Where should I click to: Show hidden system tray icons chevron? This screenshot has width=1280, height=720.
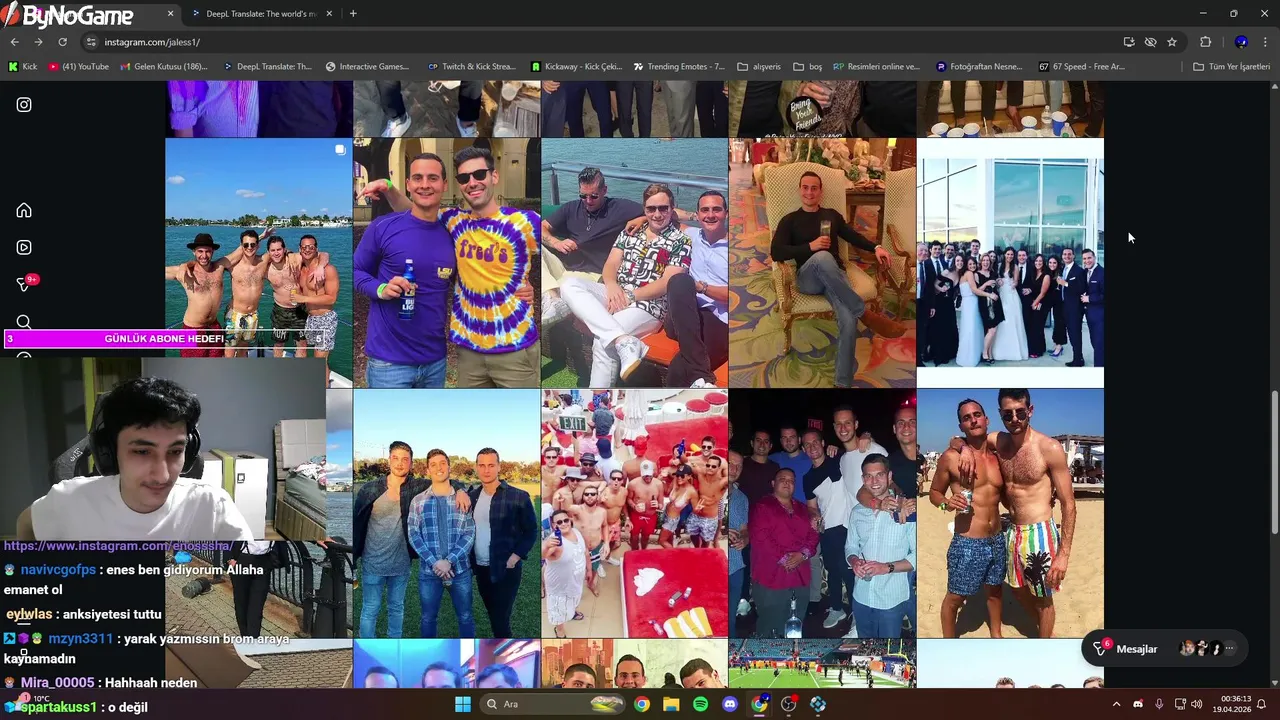point(1116,704)
